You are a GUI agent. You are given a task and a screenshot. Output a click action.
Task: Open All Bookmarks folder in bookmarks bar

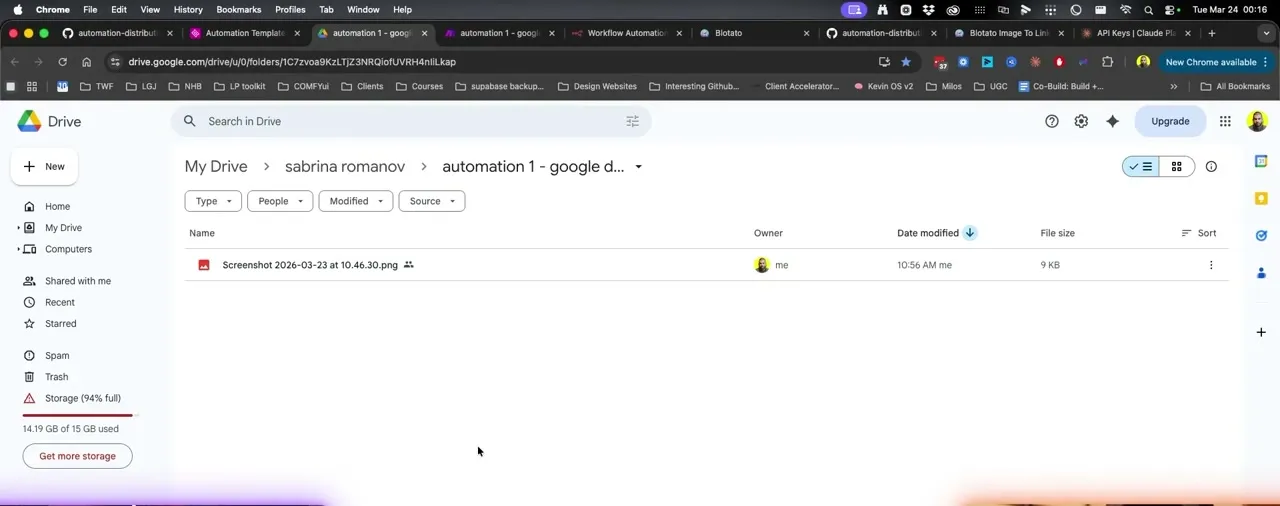(1234, 86)
